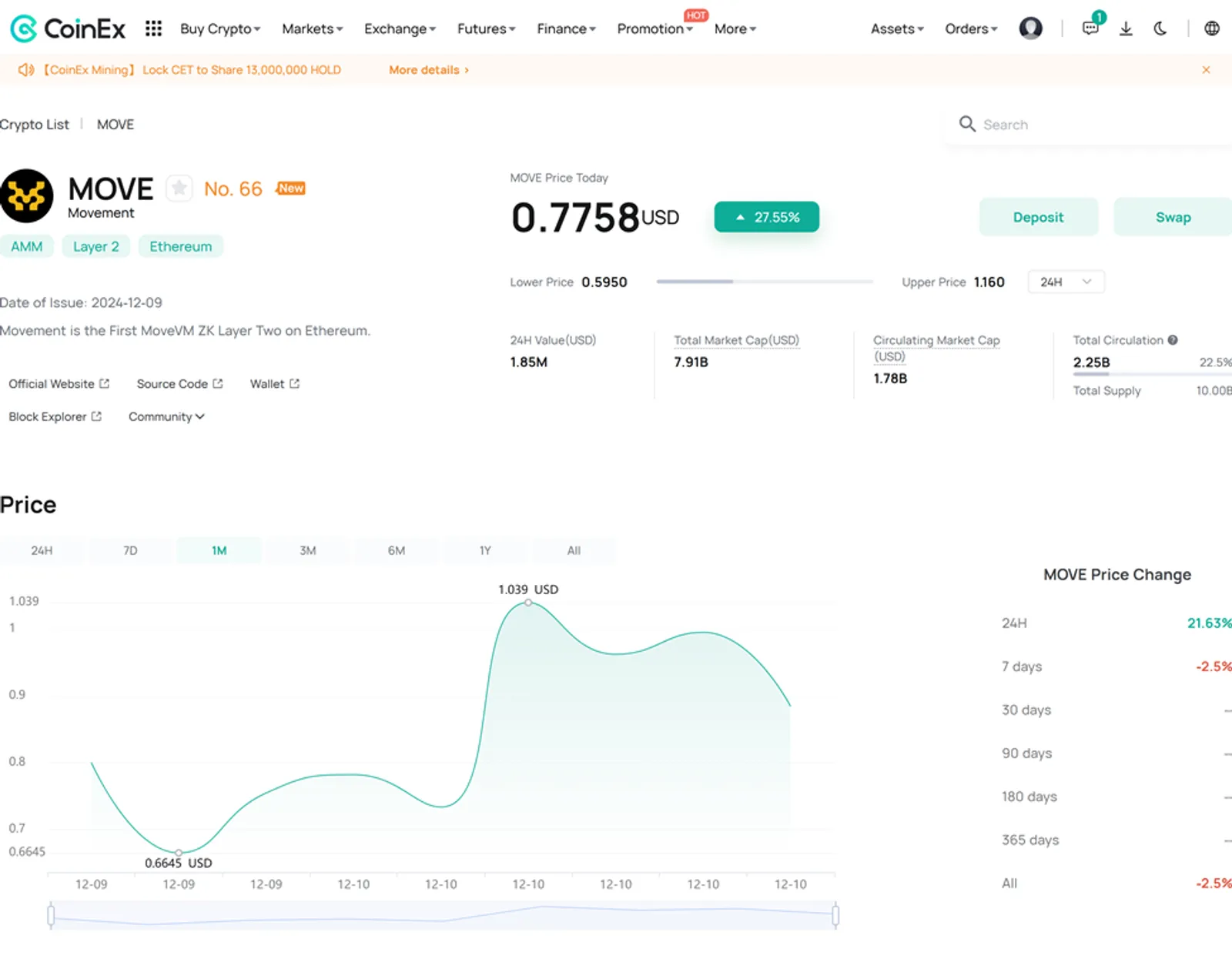Click the 24H price change value 21.63%

(1209, 623)
